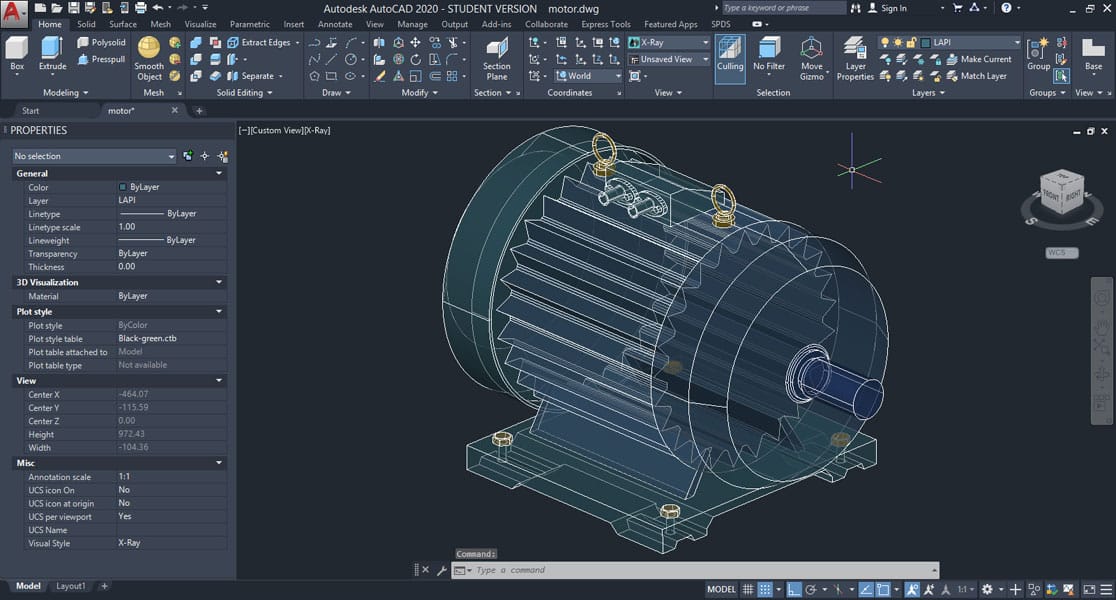Click the ViewCube in the drawing area
This screenshot has width=1116, height=600.
tap(1062, 192)
